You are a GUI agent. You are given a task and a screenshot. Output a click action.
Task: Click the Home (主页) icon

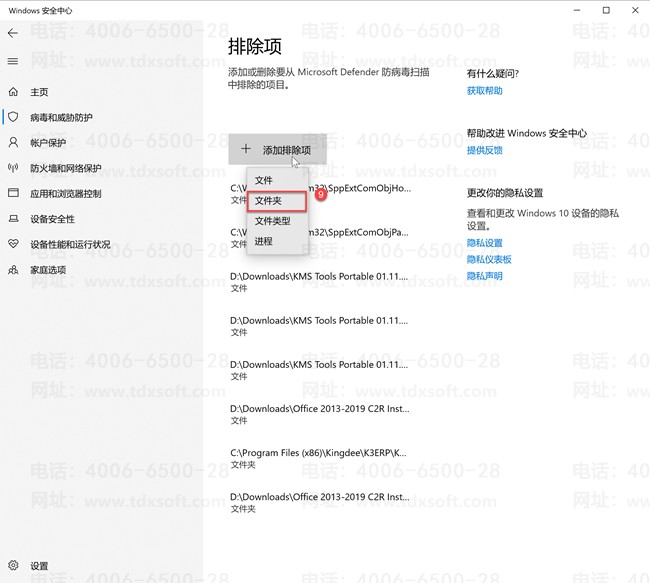[x=13, y=92]
